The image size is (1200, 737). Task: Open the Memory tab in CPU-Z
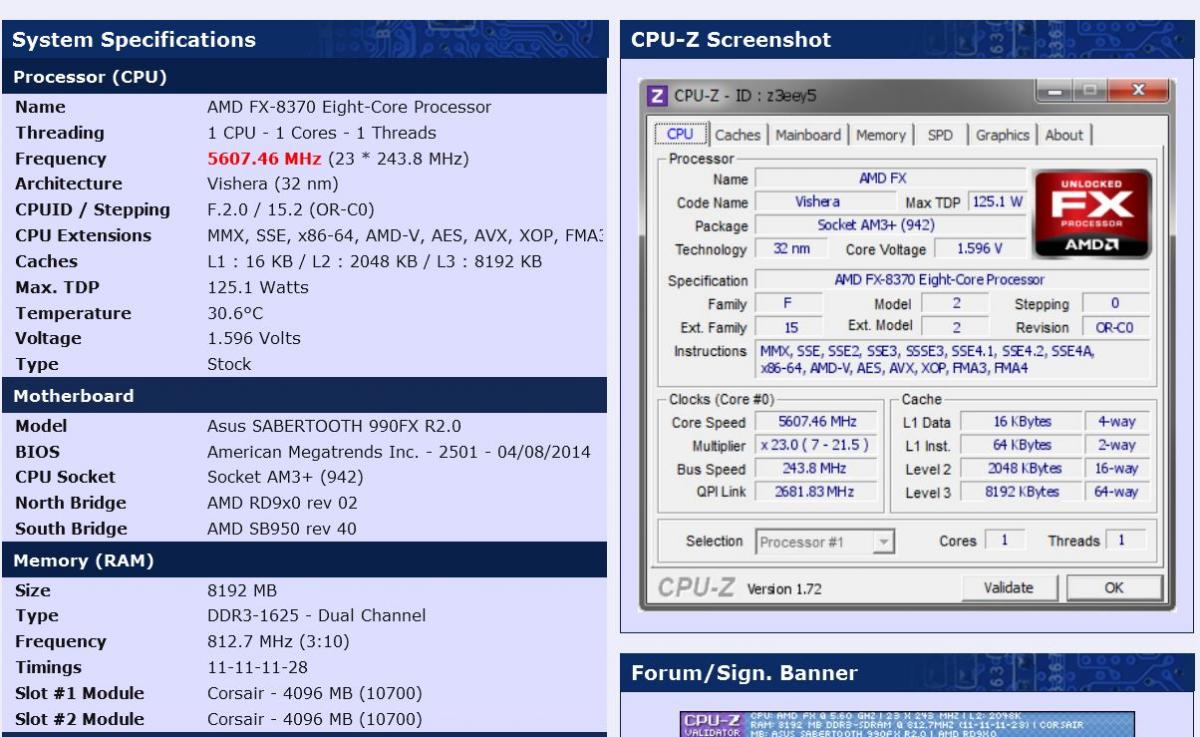[881, 135]
